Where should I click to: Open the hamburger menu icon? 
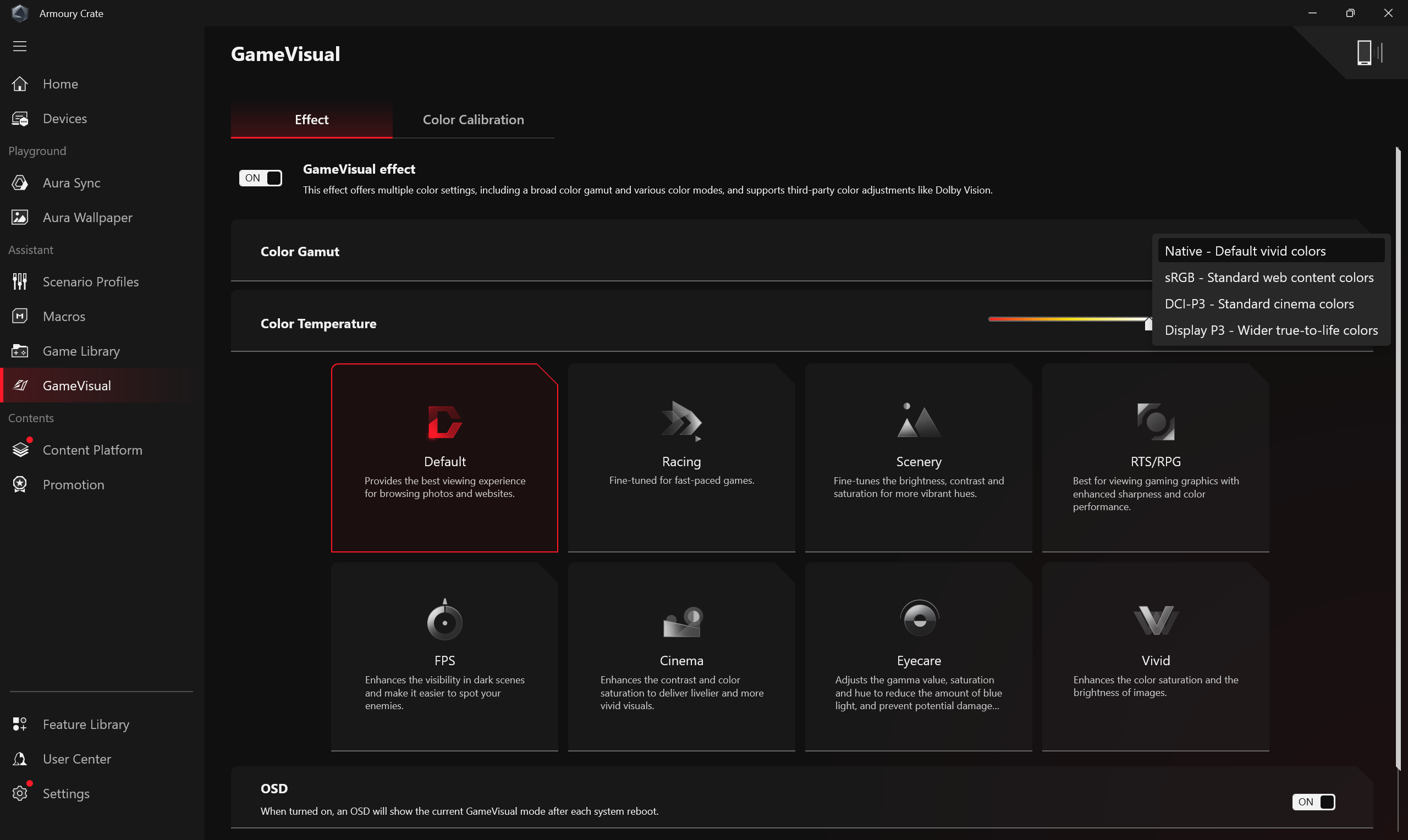pyautogui.click(x=20, y=46)
